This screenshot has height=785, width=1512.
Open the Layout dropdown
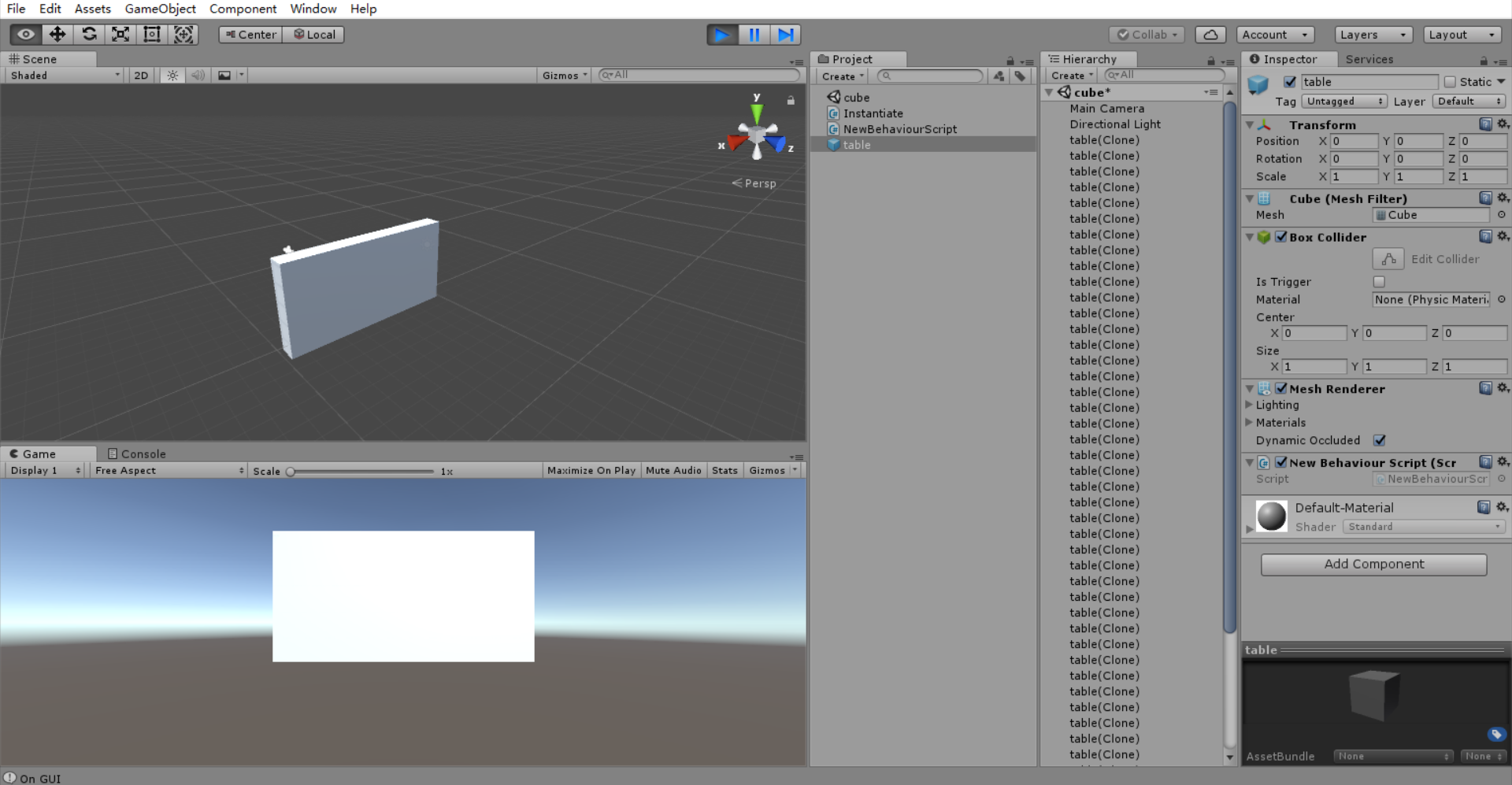1462,34
